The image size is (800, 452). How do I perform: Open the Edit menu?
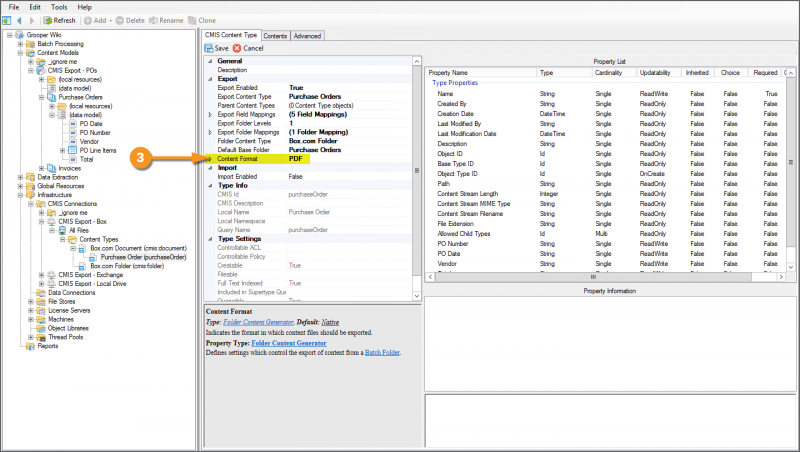point(35,7)
